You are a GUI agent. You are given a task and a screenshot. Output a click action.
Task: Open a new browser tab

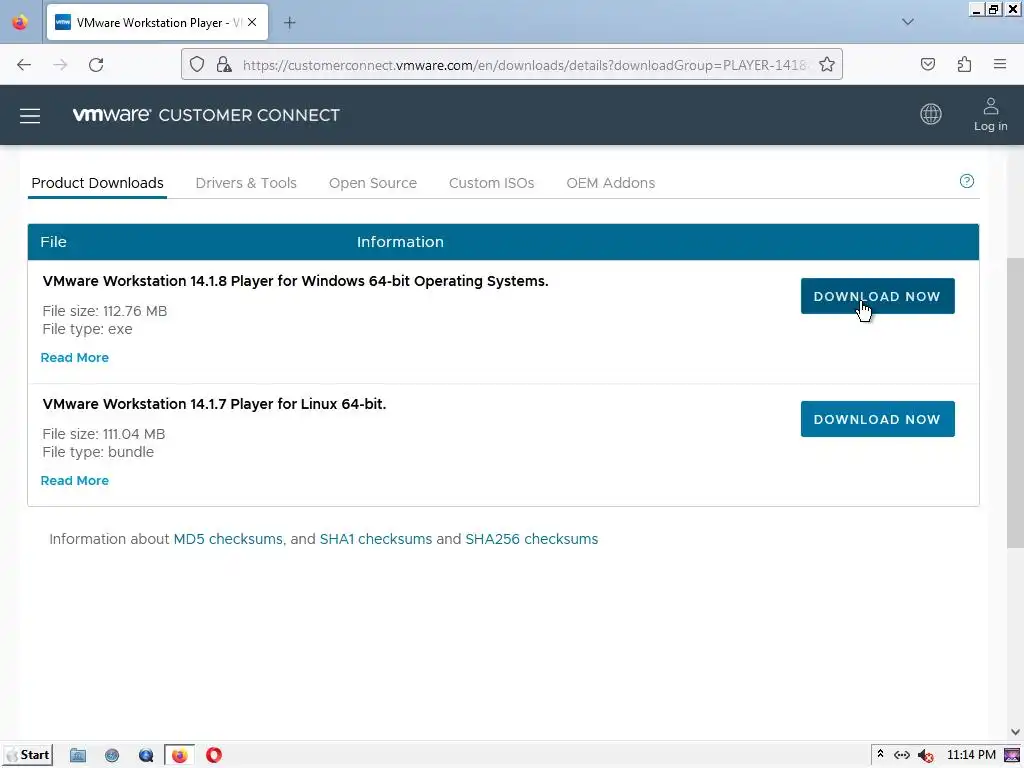(x=289, y=23)
